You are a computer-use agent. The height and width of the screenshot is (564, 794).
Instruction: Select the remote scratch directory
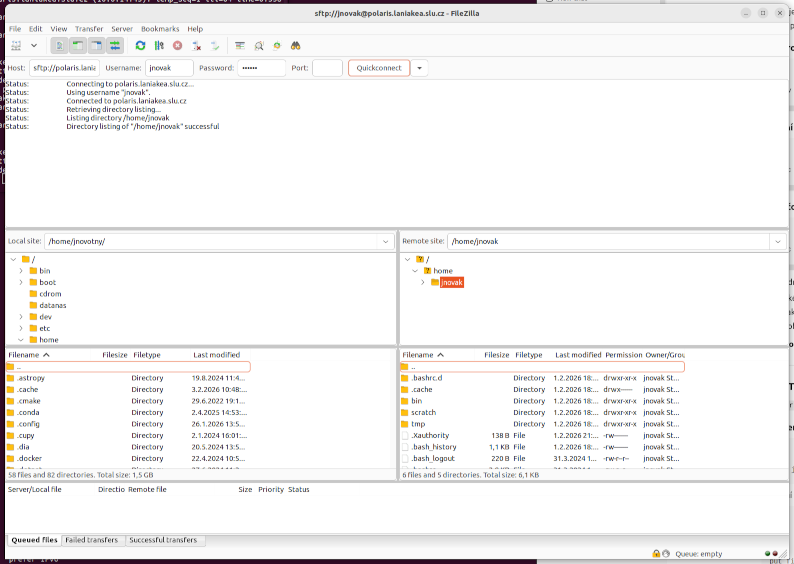coord(424,412)
